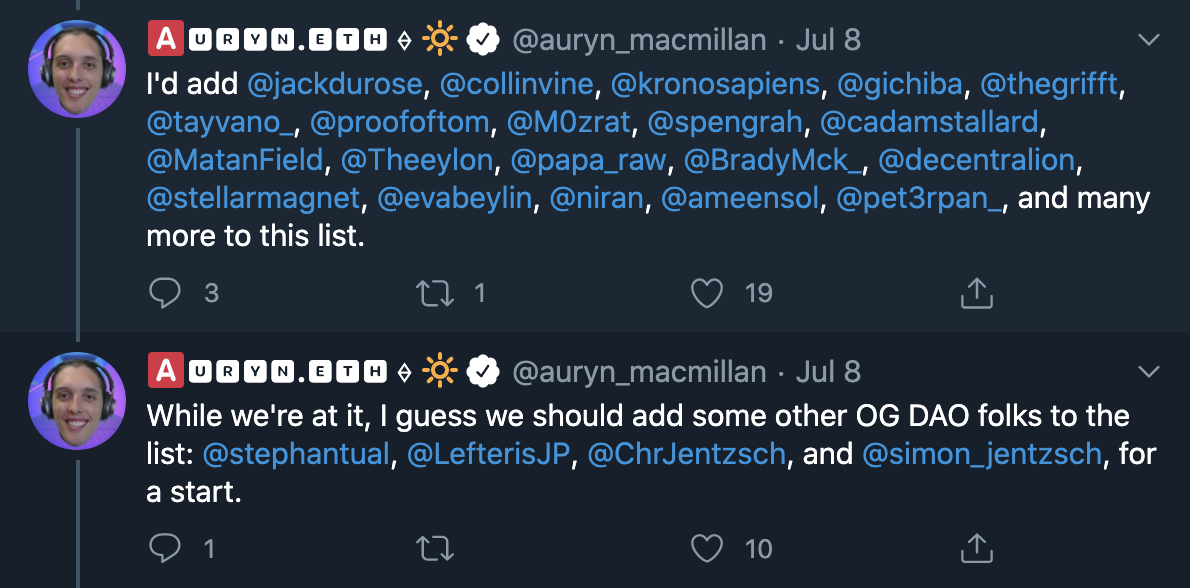
Task: Retweet the first tweet
Action: pos(433,292)
